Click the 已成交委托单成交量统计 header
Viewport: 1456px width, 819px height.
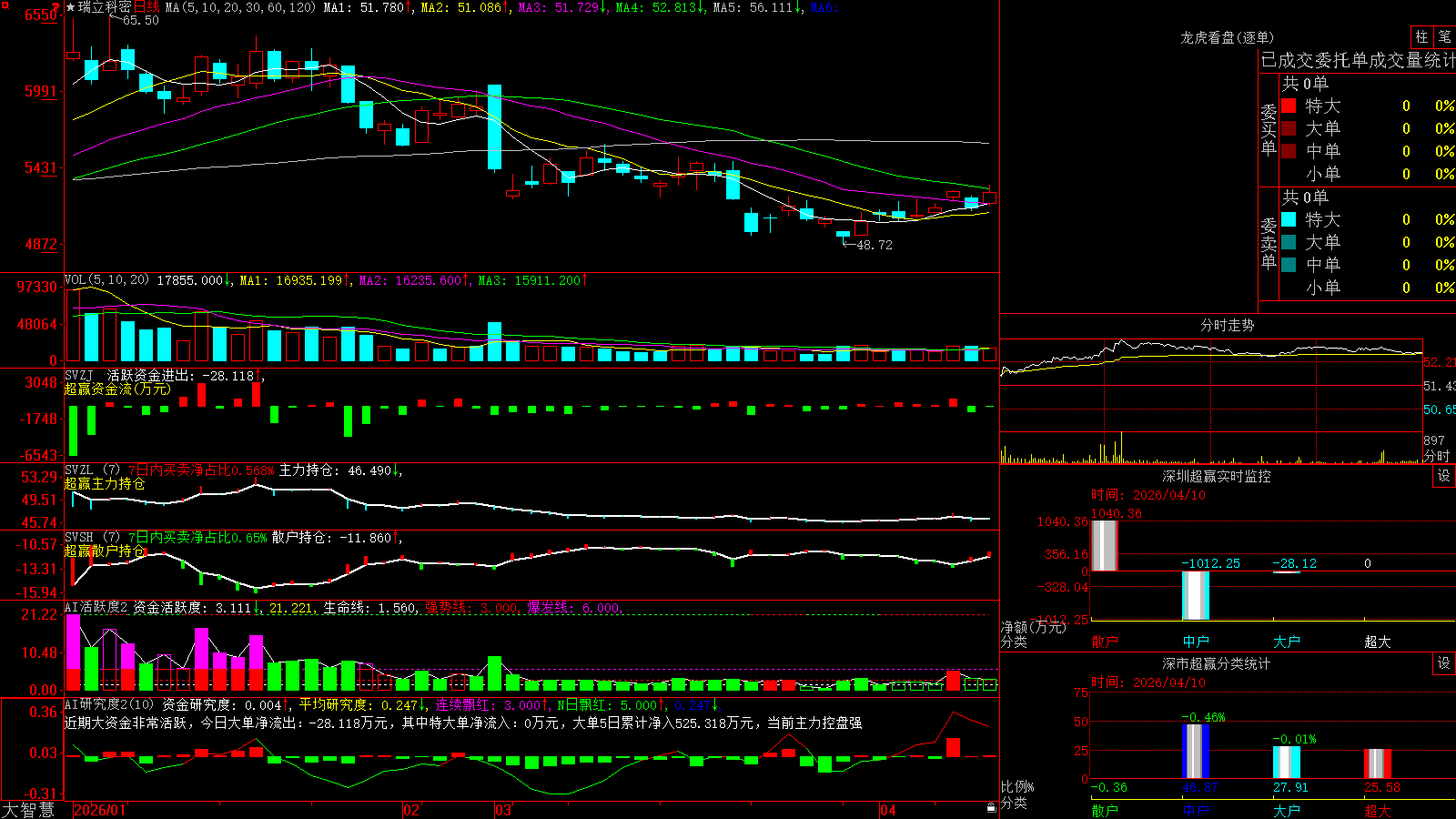point(1358,60)
